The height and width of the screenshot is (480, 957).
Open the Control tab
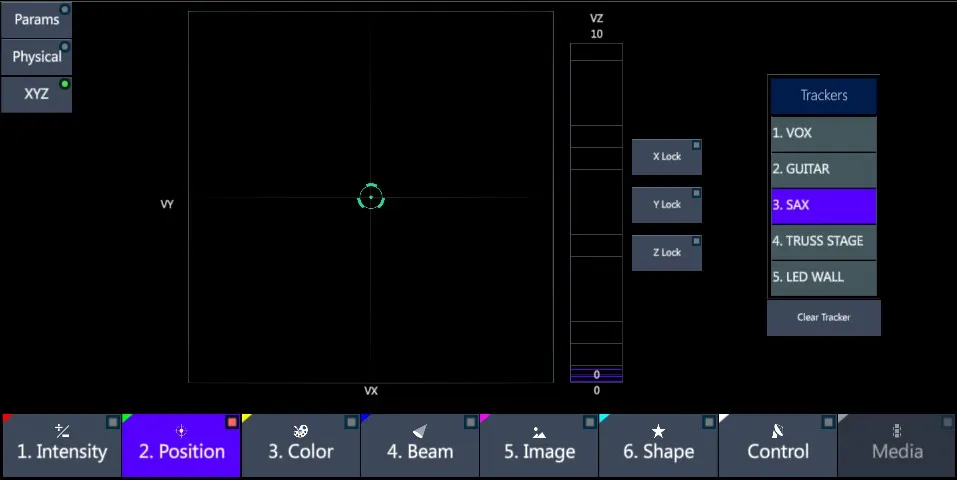[778, 445]
